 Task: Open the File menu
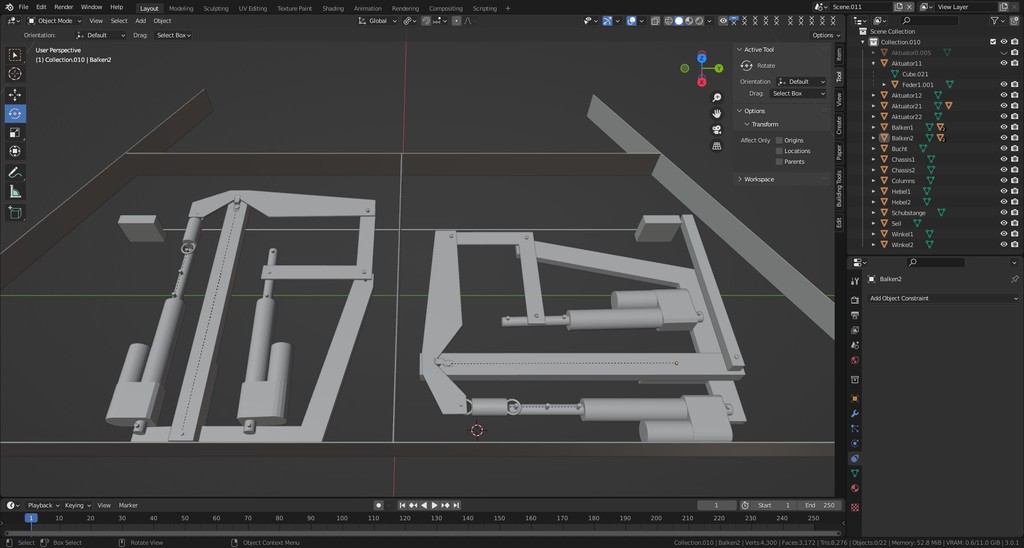(24, 7)
